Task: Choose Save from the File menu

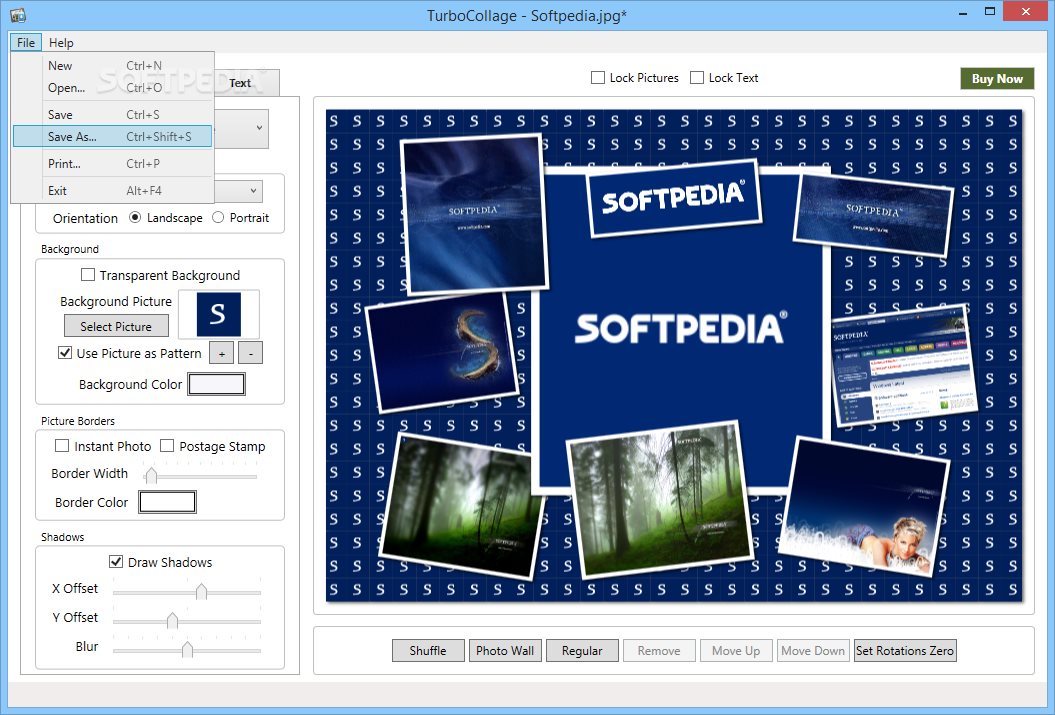Action: [x=112, y=115]
